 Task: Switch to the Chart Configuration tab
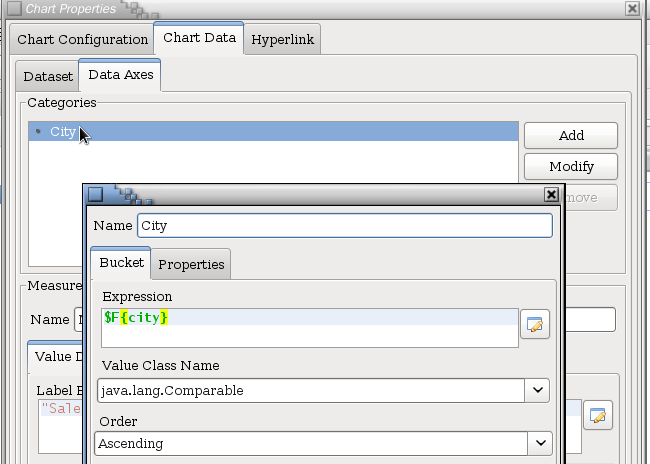click(82, 40)
